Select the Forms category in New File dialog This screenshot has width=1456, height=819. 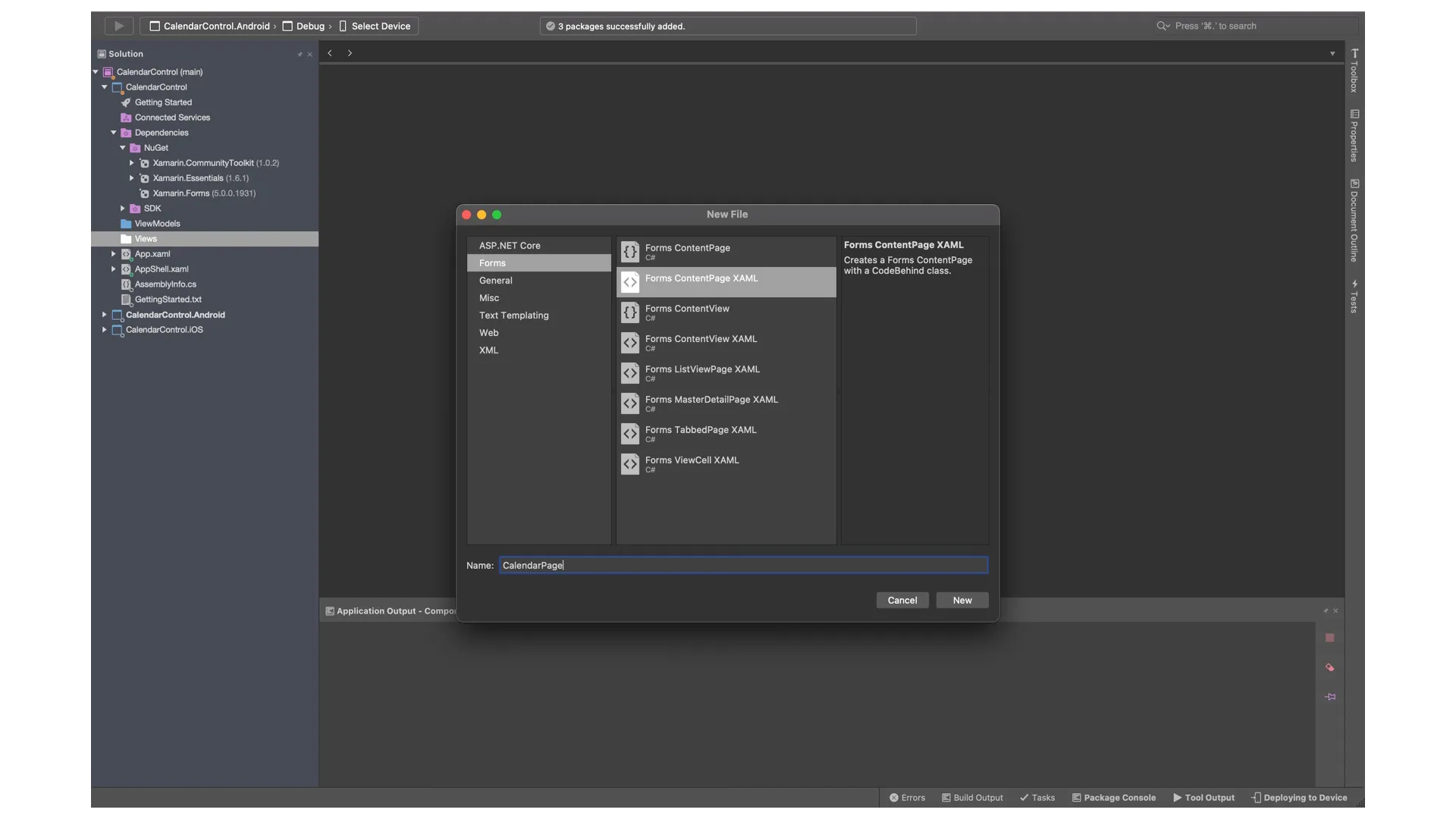[x=492, y=262]
